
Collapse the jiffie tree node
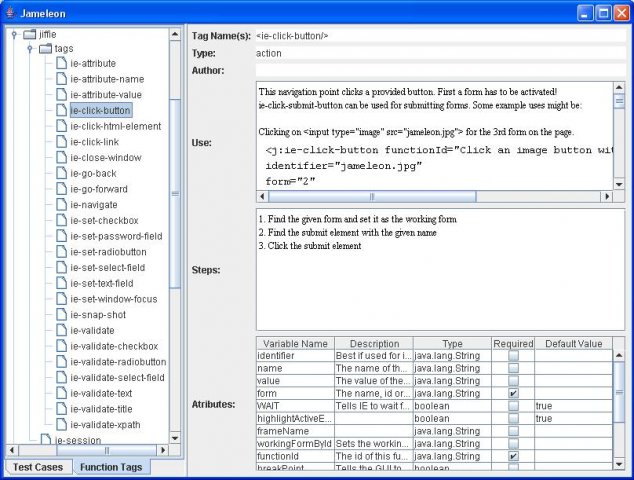pyautogui.click(x=14, y=33)
